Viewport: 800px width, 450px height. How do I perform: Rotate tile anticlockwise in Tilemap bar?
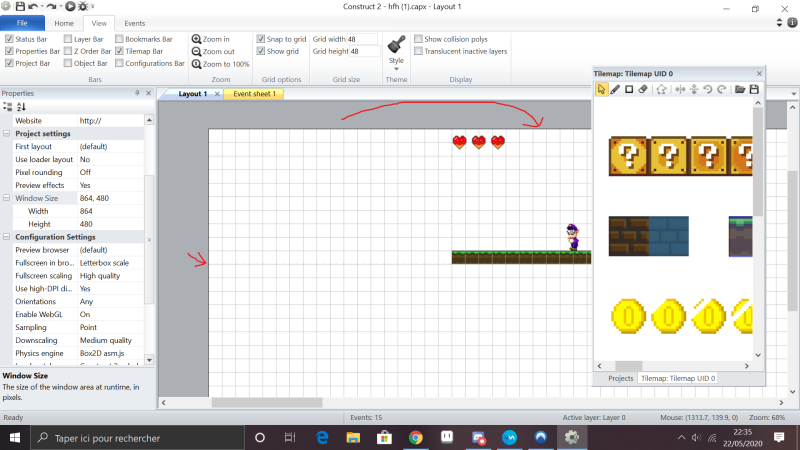pos(708,89)
